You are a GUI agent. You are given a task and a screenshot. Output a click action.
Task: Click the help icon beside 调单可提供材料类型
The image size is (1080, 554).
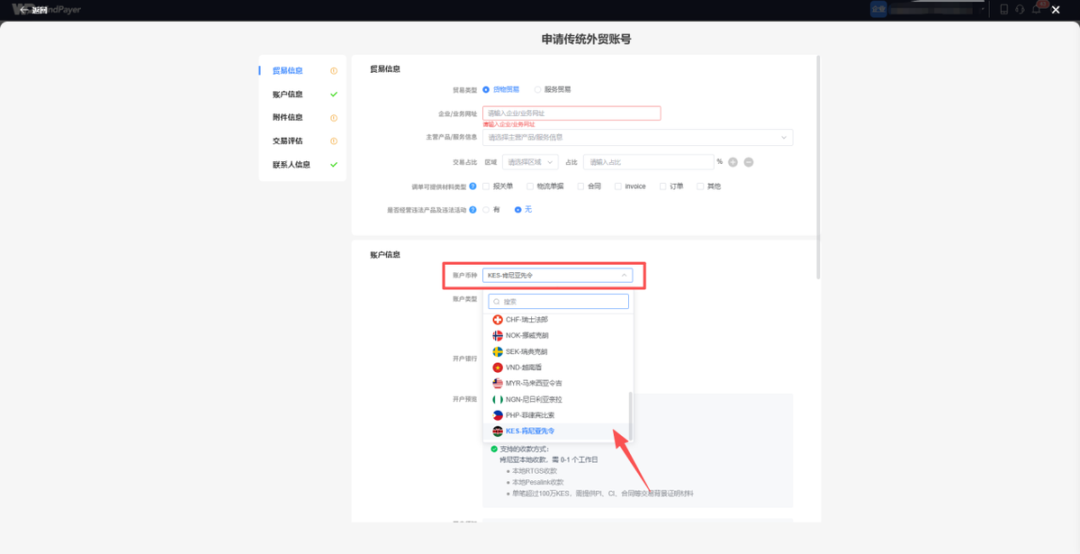[472, 186]
